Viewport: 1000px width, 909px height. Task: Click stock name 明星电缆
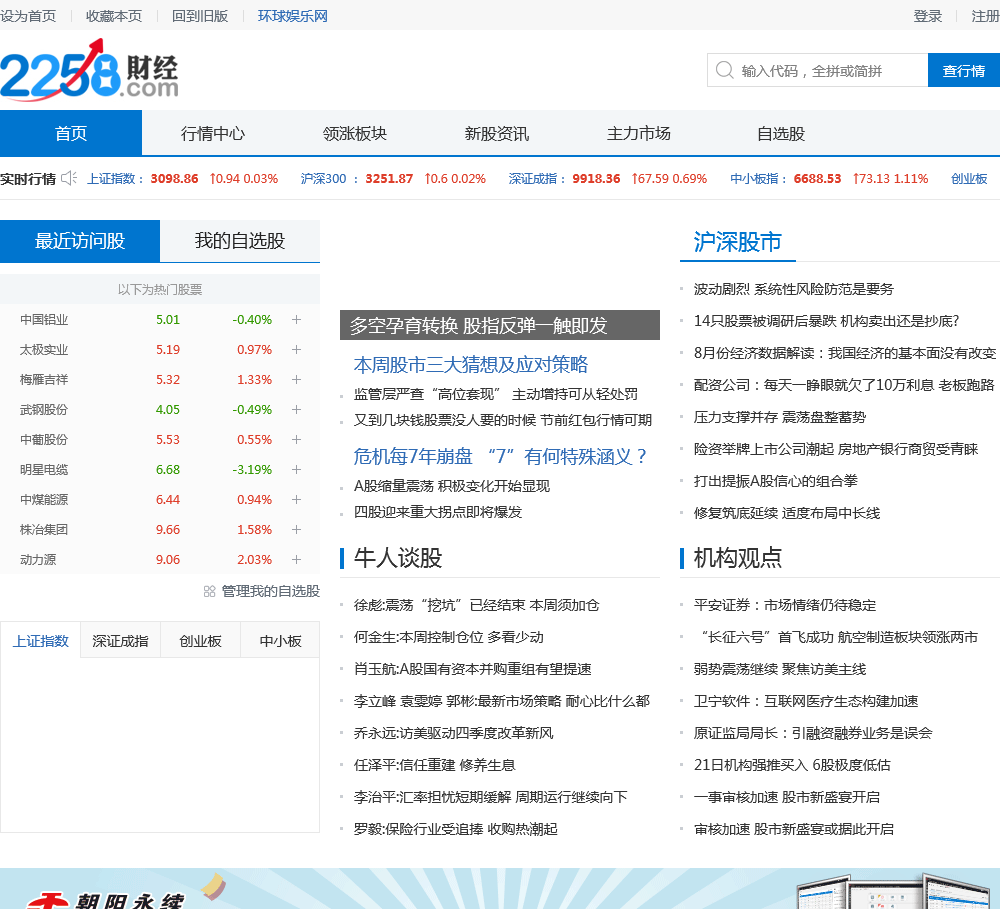click(x=44, y=469)
